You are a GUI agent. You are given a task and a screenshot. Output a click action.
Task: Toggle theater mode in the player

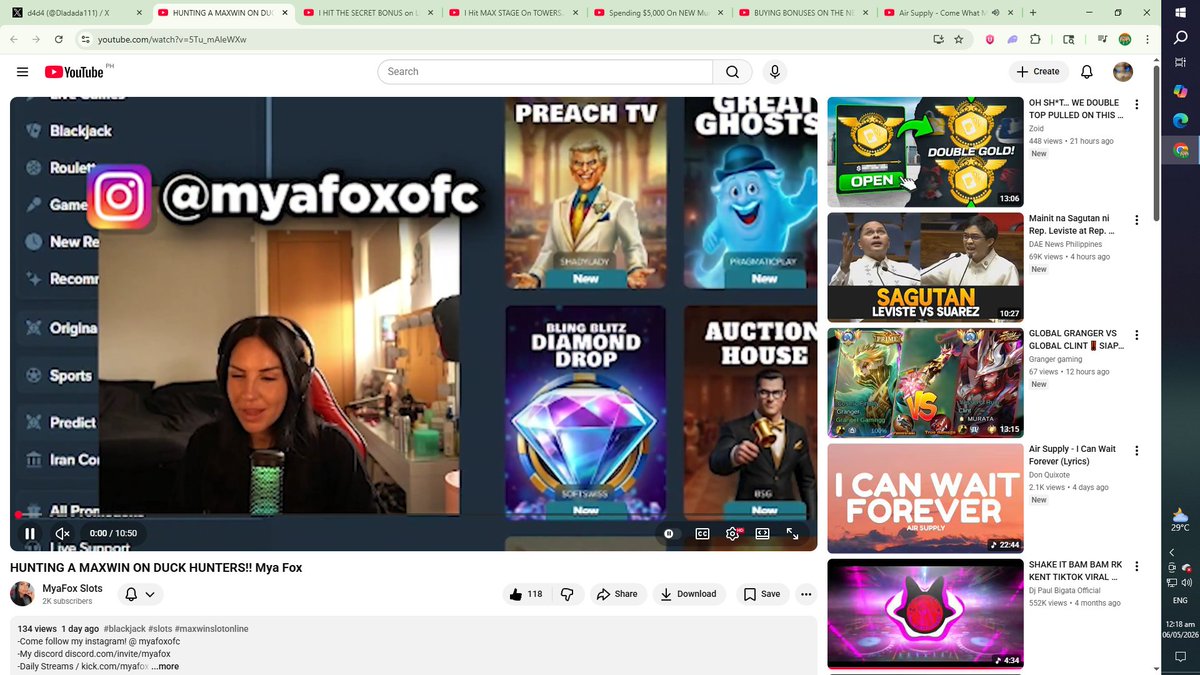click(762, 534)
